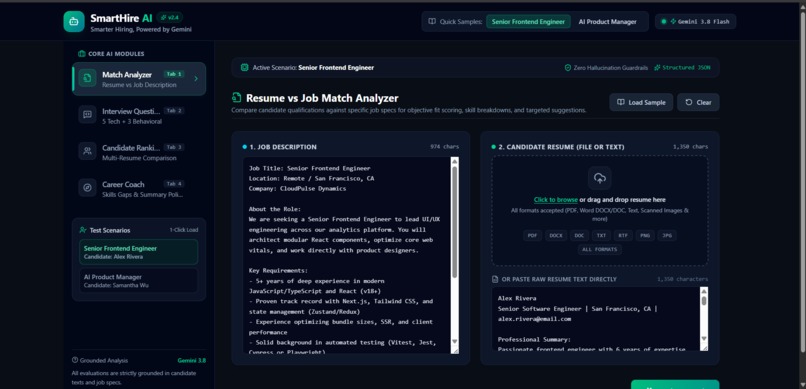Click the 'Click to browse' link
This screenshot has height=389, width=806.
tap(556, 199)
